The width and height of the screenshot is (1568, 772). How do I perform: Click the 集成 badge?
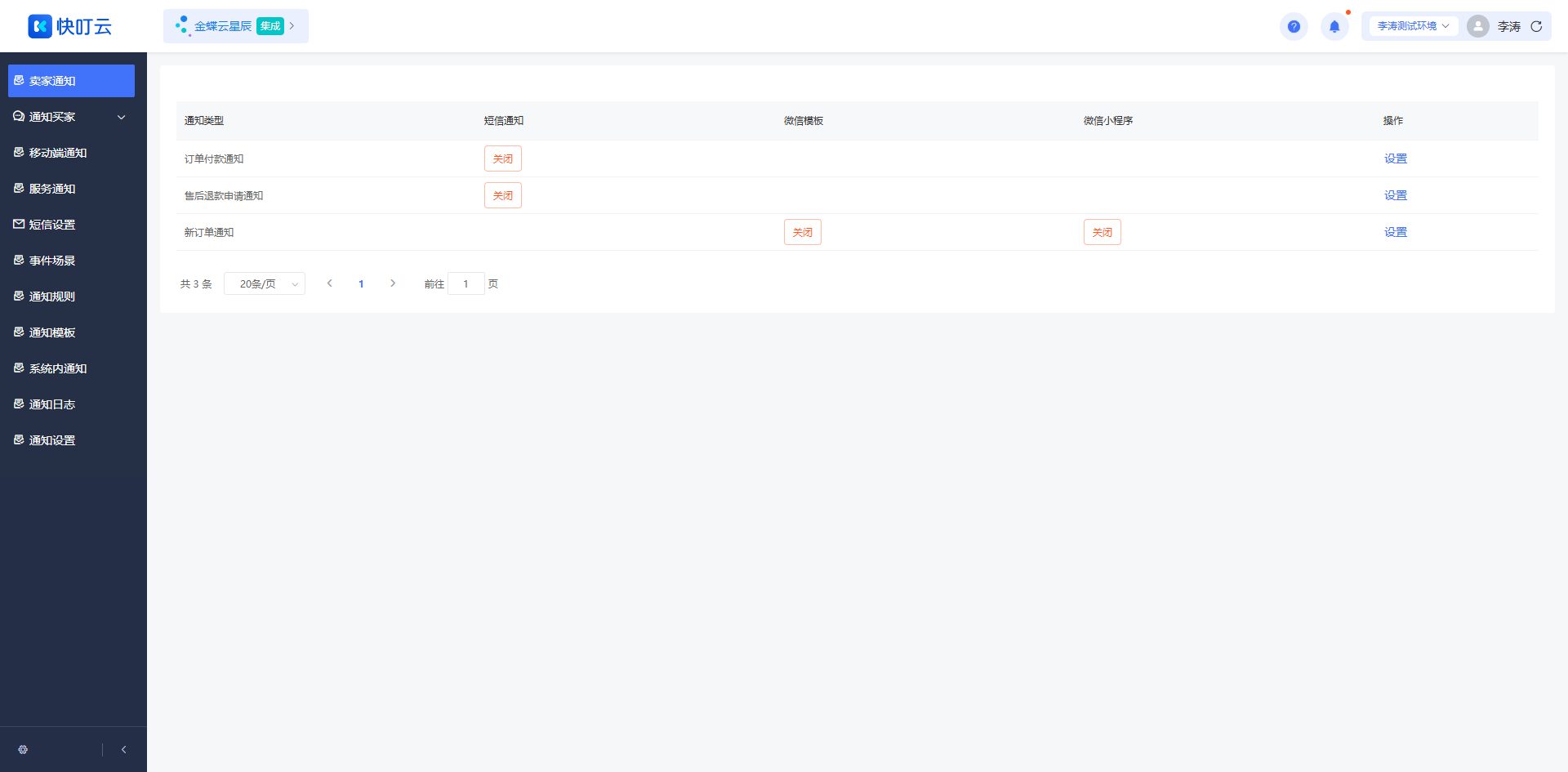[x=270, y=26]
